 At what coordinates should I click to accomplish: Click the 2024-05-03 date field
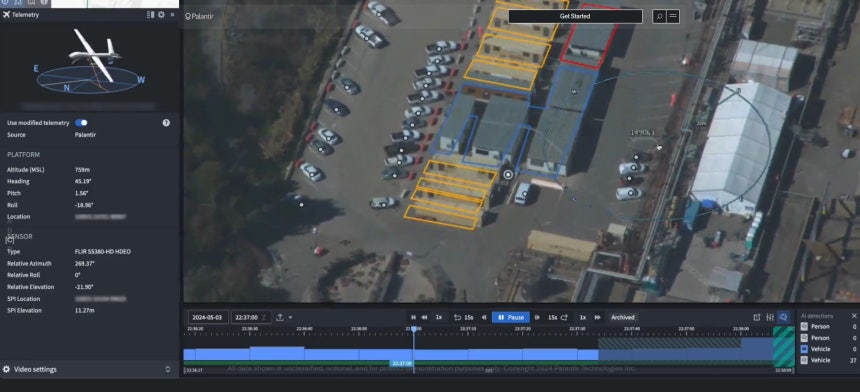pos(208,317)
